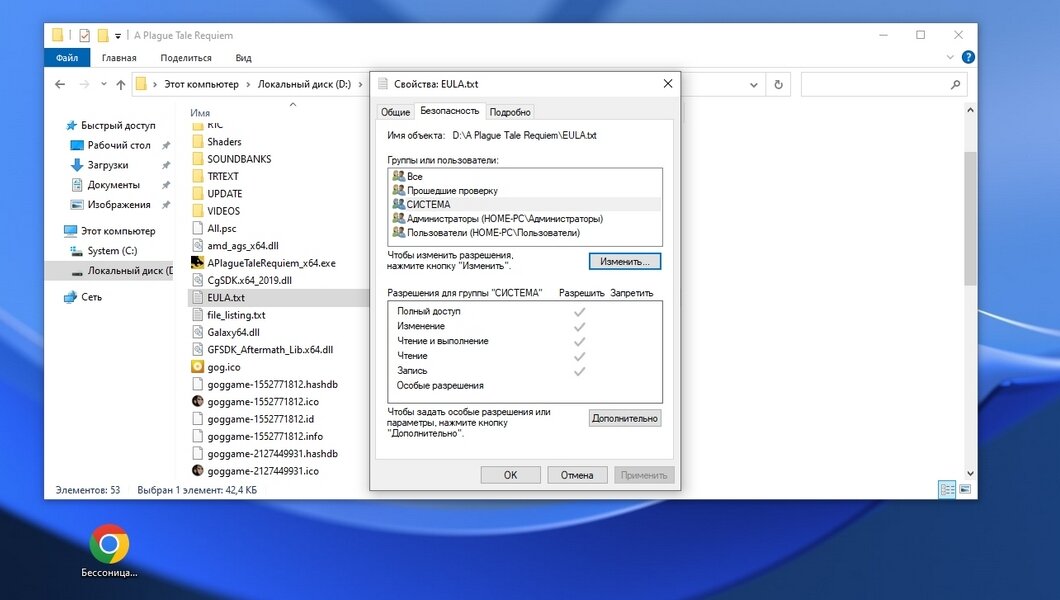Image resolution: width=1060 pixels, height=600 pixels.
Task: Open recent locations dropdown arrow
Action: [103, 84]
